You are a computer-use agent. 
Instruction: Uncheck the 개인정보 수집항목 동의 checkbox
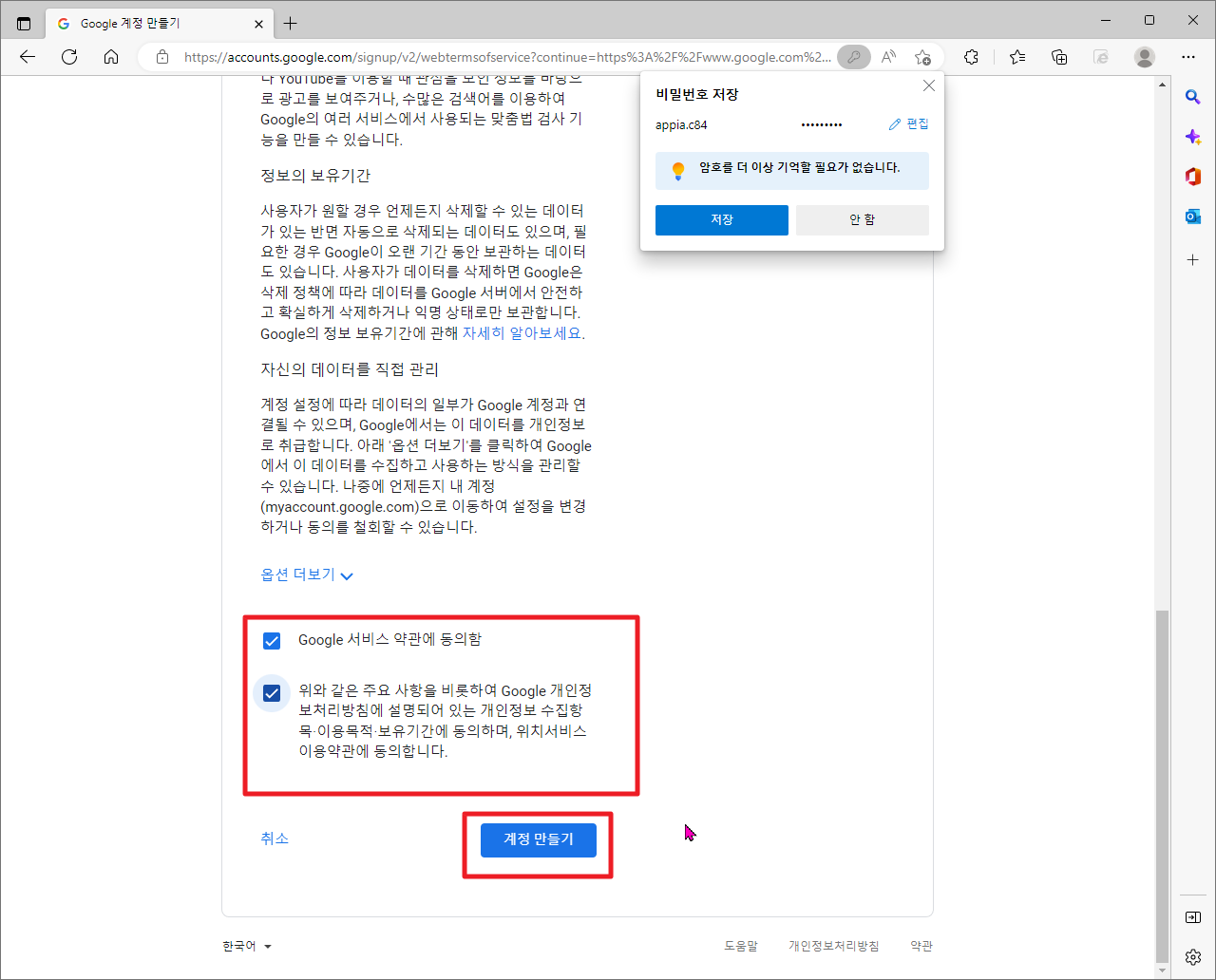tap(272, 693)
